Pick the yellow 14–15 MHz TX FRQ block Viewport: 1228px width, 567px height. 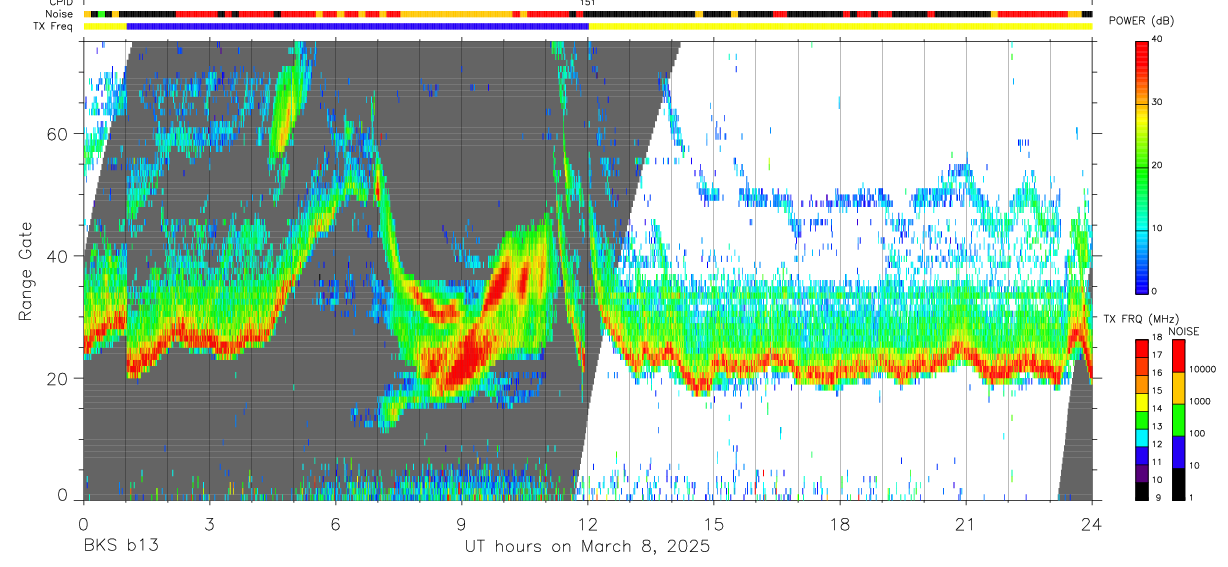tap(1141, 401)
